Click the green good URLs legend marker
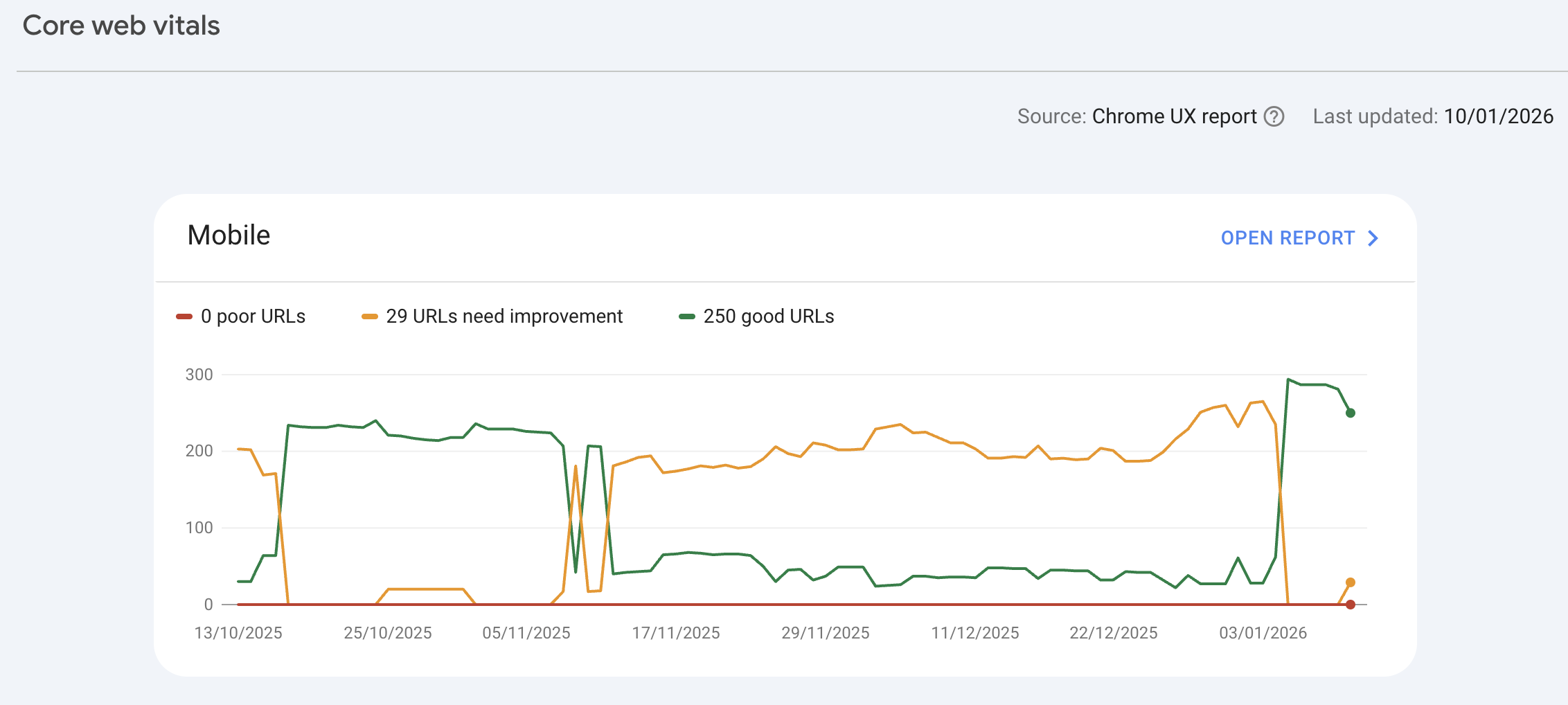1568x705 pixels. point(687,316)
